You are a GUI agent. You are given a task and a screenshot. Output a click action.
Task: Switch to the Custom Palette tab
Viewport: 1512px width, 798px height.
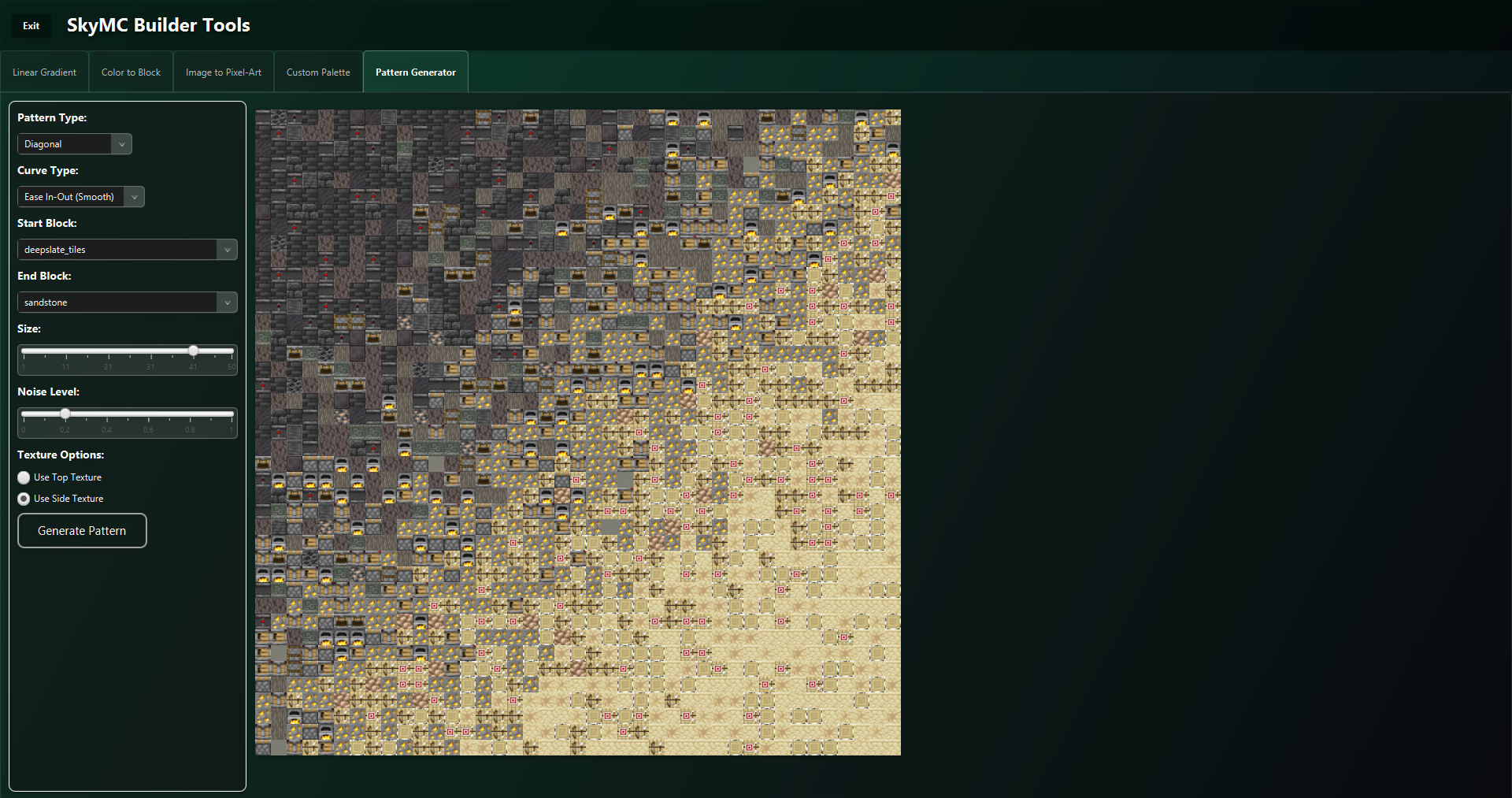[317, 72]
